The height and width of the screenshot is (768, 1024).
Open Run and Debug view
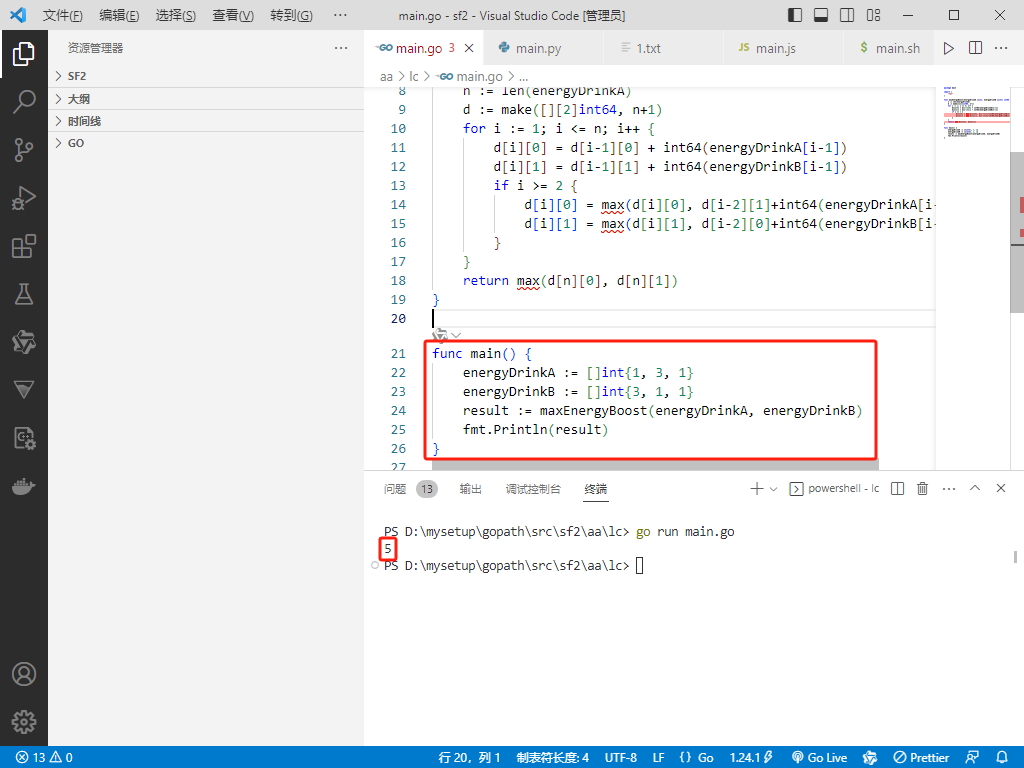(24, 199)
